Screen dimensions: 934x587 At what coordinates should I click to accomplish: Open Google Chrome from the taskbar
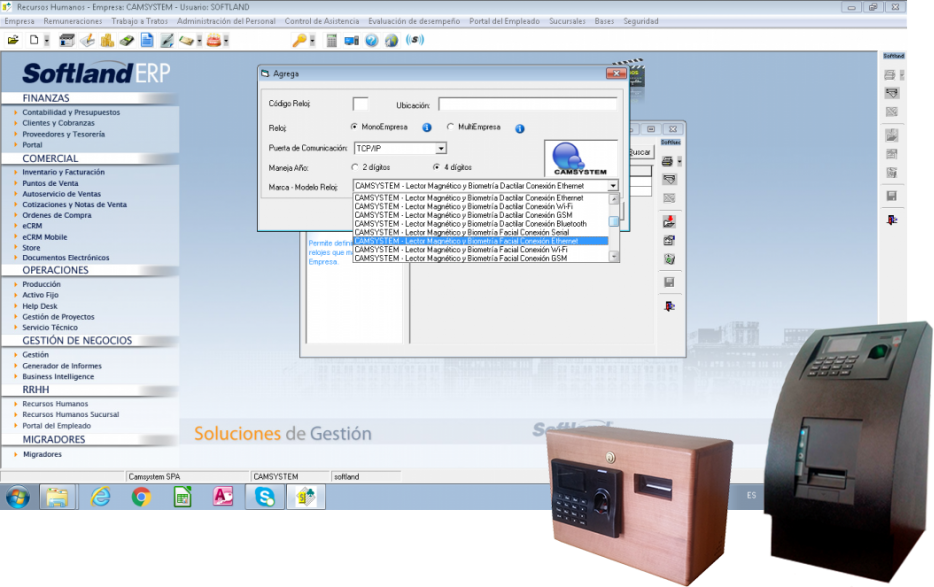141,496
